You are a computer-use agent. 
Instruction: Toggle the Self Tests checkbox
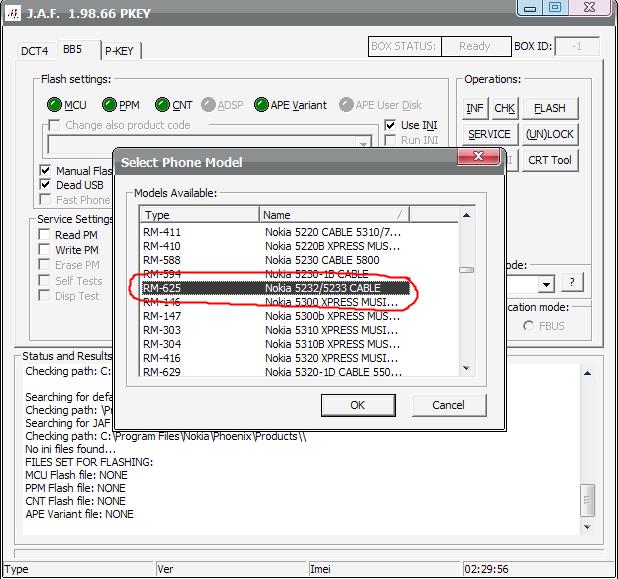pyautogui.click(x=44, y=280)
